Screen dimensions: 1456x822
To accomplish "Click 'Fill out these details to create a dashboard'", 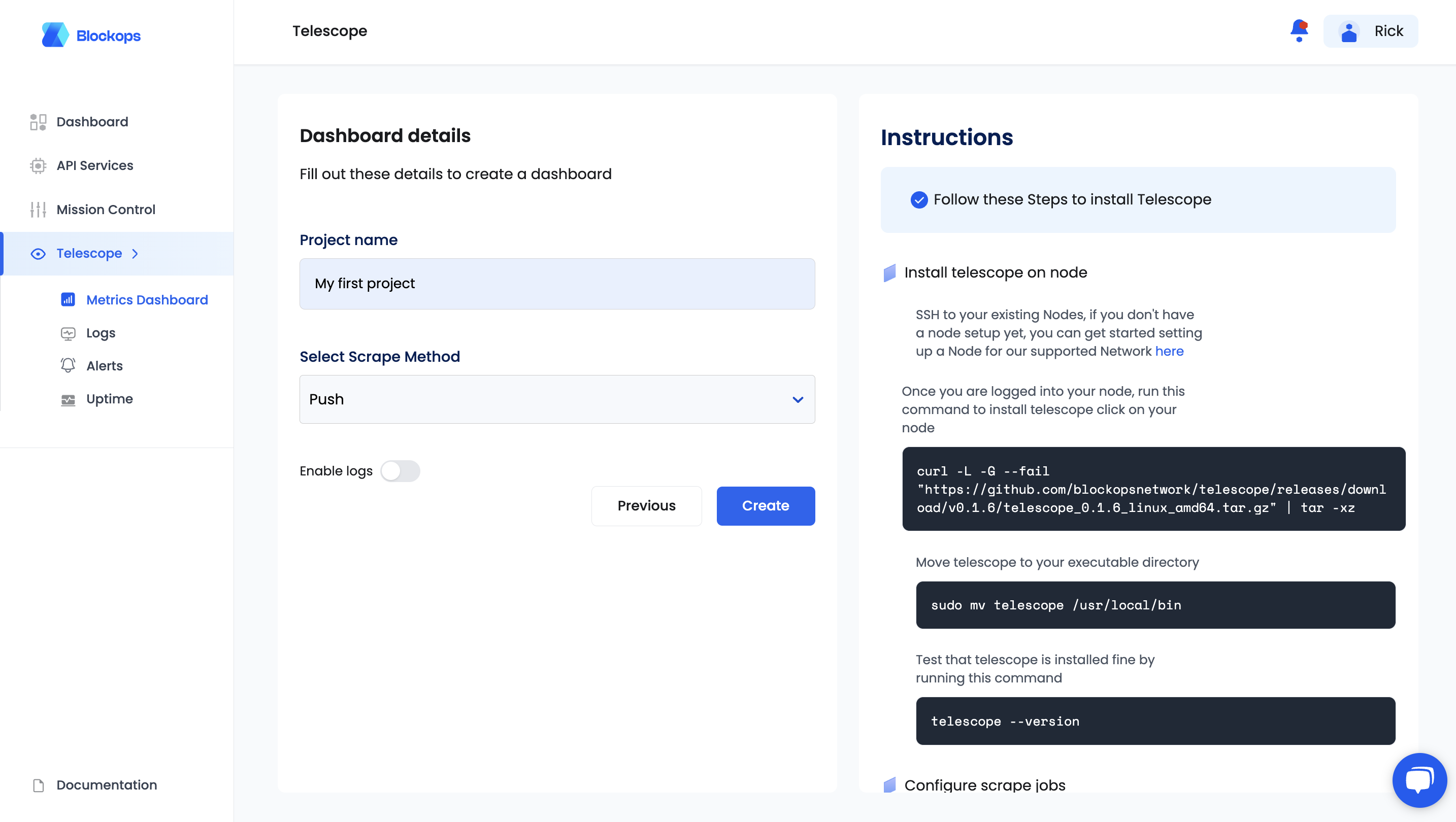I will pos(455,174).
